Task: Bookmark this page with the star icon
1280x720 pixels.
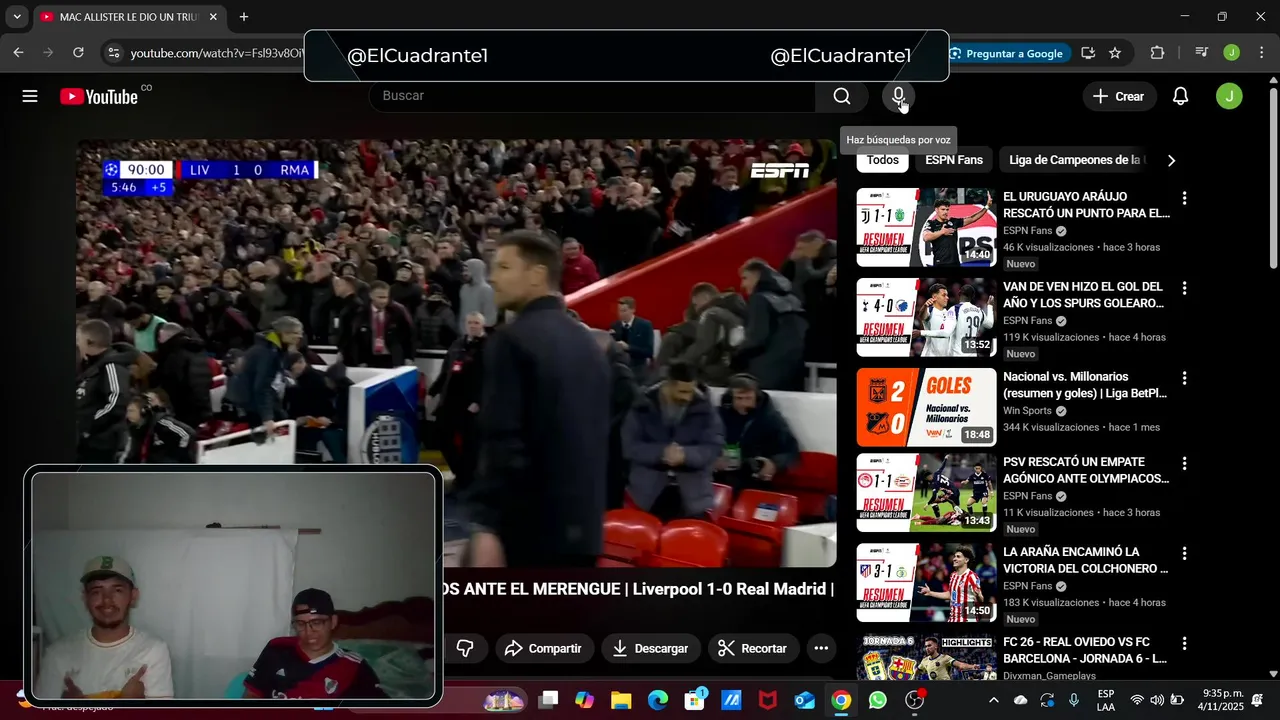Action: [x=1115, y=53]
